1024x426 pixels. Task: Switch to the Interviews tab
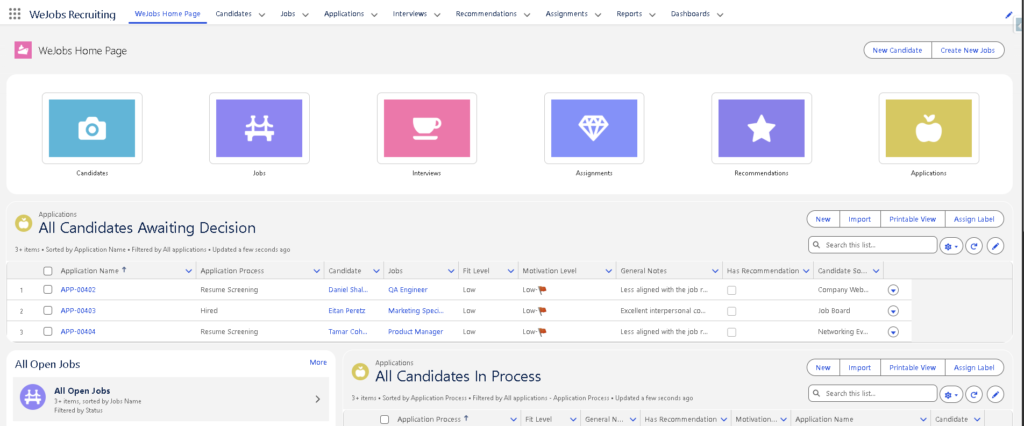[x=410, y=14]
